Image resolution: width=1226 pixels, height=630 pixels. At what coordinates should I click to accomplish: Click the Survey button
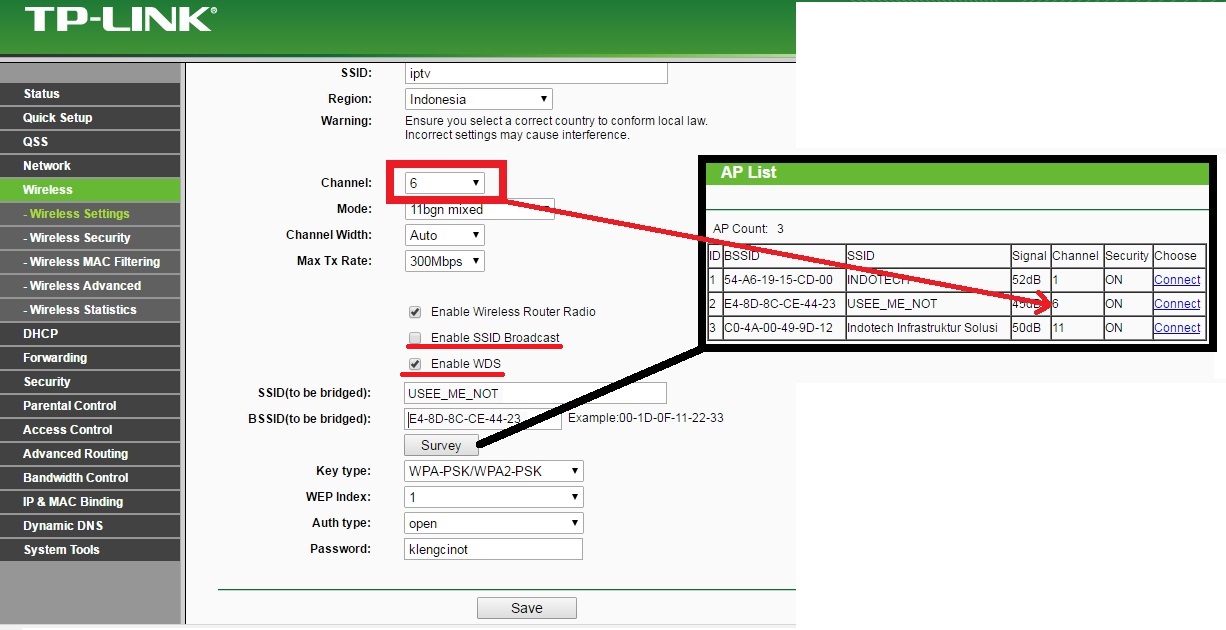point(441,445)
